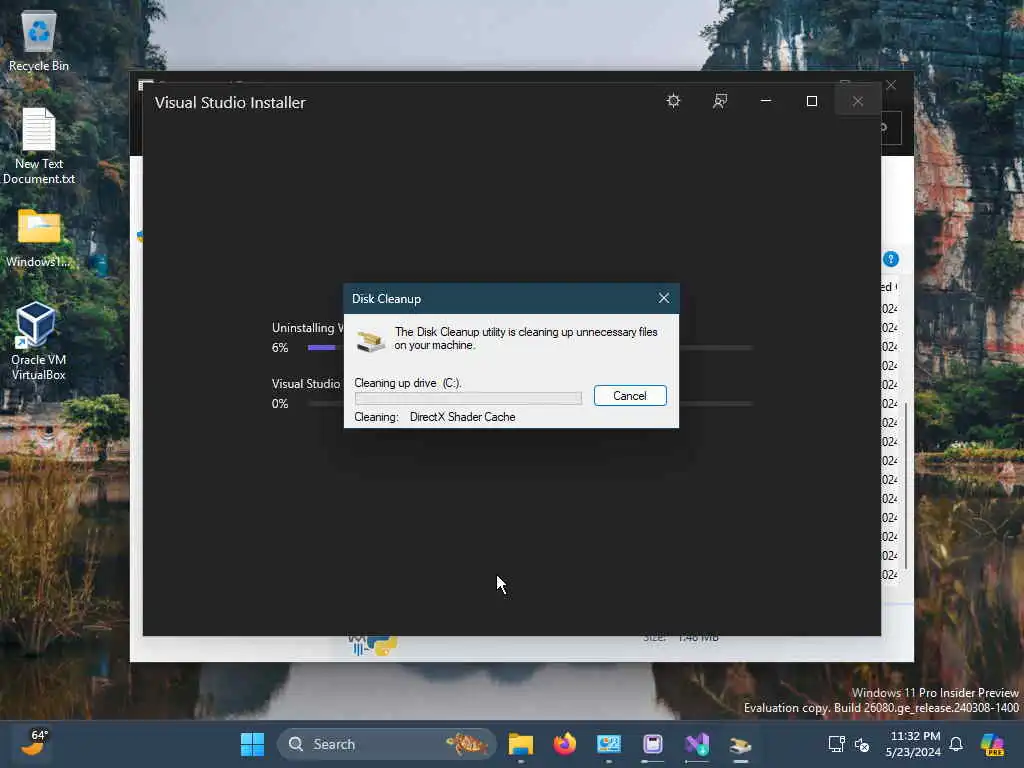This screenshot has height=768, width=1024.
Task: Open File Explorer from the taskbar
Action: (521, 744)
